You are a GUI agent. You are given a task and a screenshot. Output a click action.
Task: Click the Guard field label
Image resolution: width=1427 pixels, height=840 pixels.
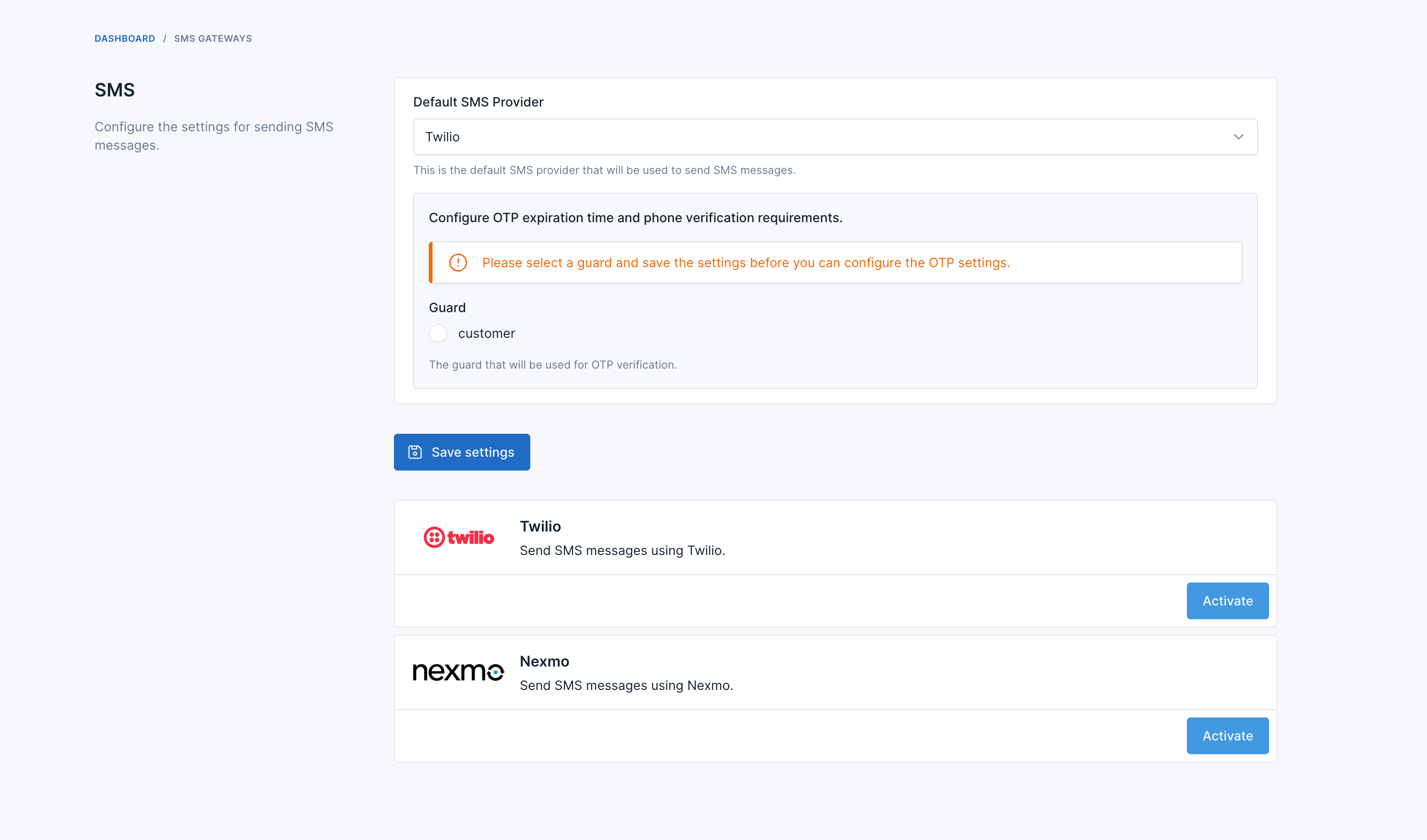pos(447,308)
